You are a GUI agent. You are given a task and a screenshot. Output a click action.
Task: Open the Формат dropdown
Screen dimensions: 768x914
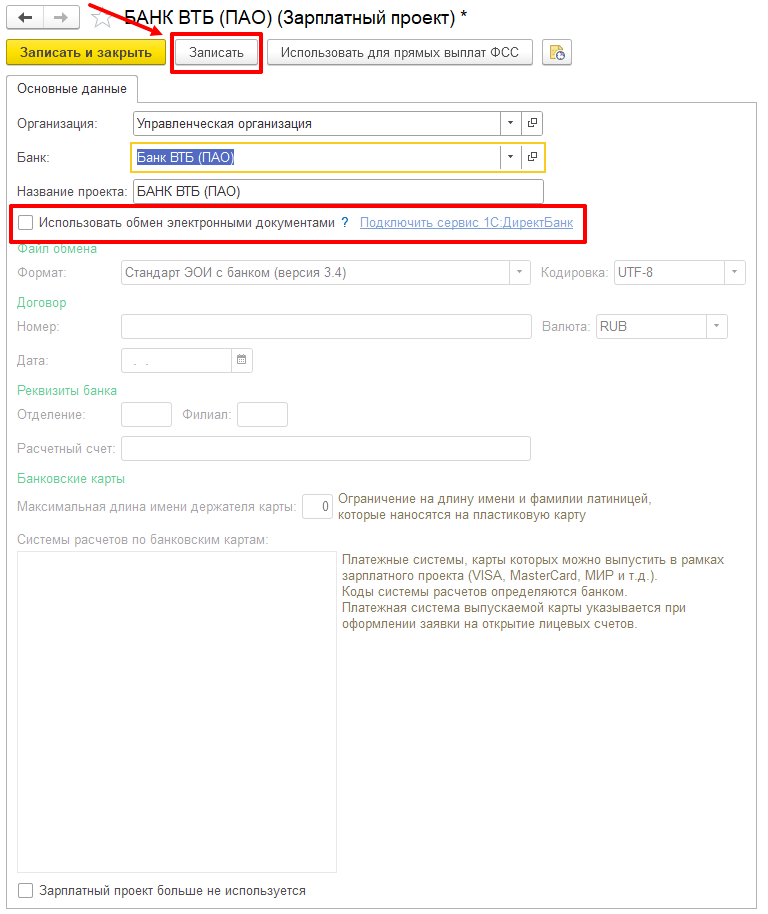pyautogui.click(x=519, y=272)
